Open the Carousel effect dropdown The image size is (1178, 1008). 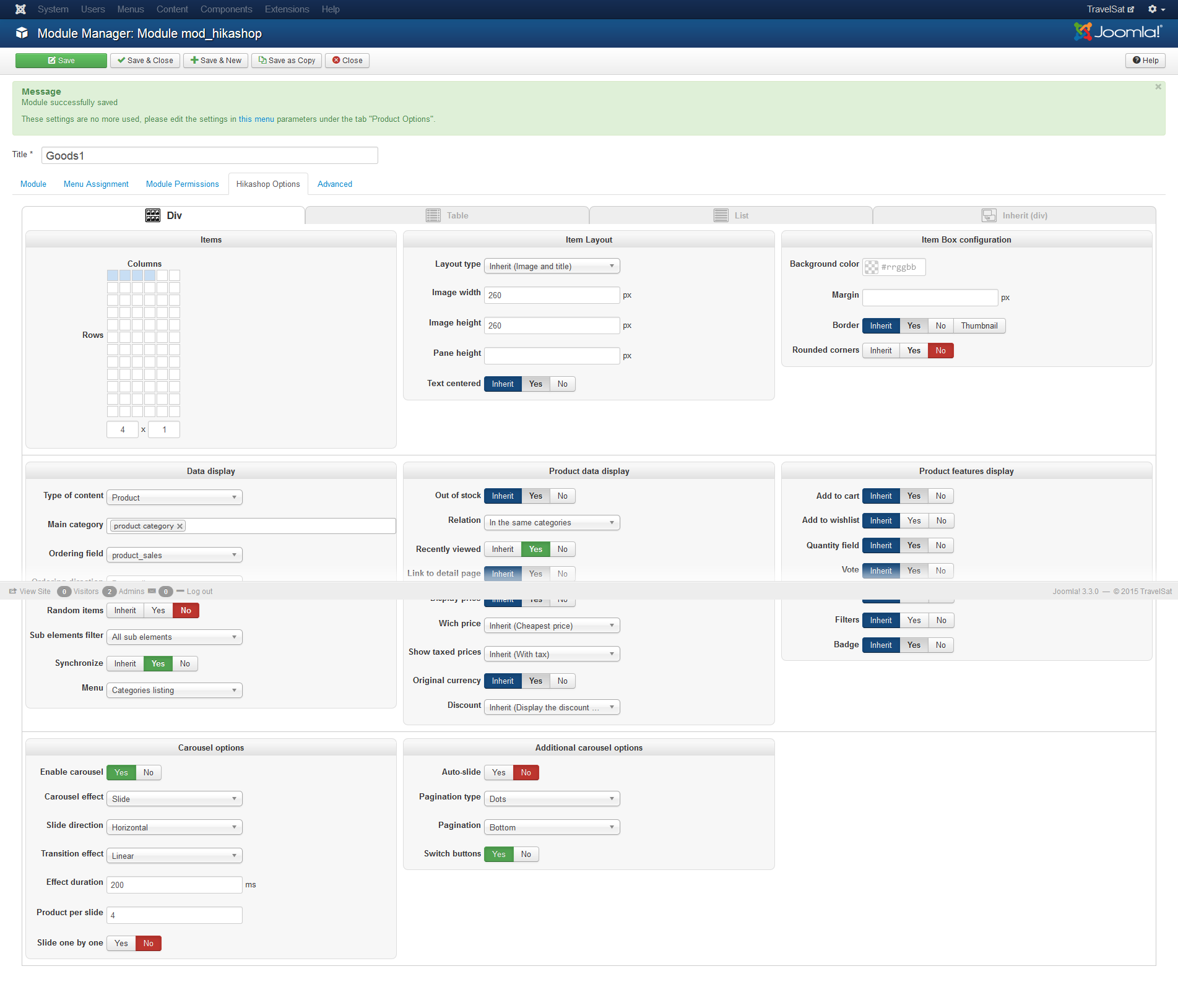[x=175, y=799]
